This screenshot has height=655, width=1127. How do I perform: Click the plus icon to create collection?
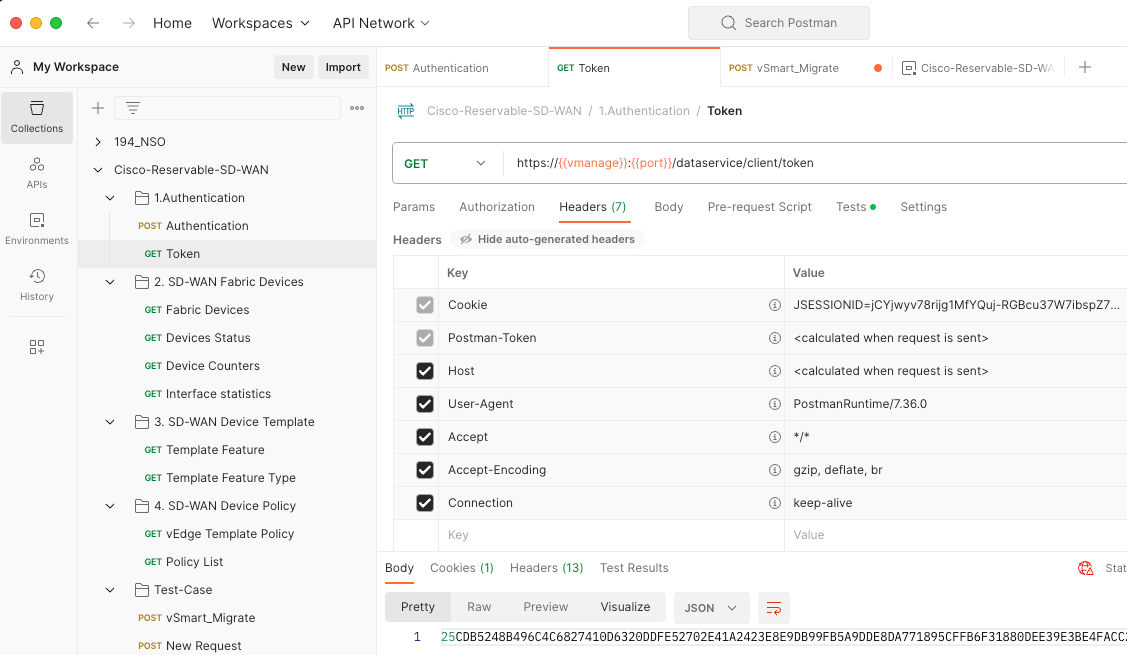[x=98, y=108]
